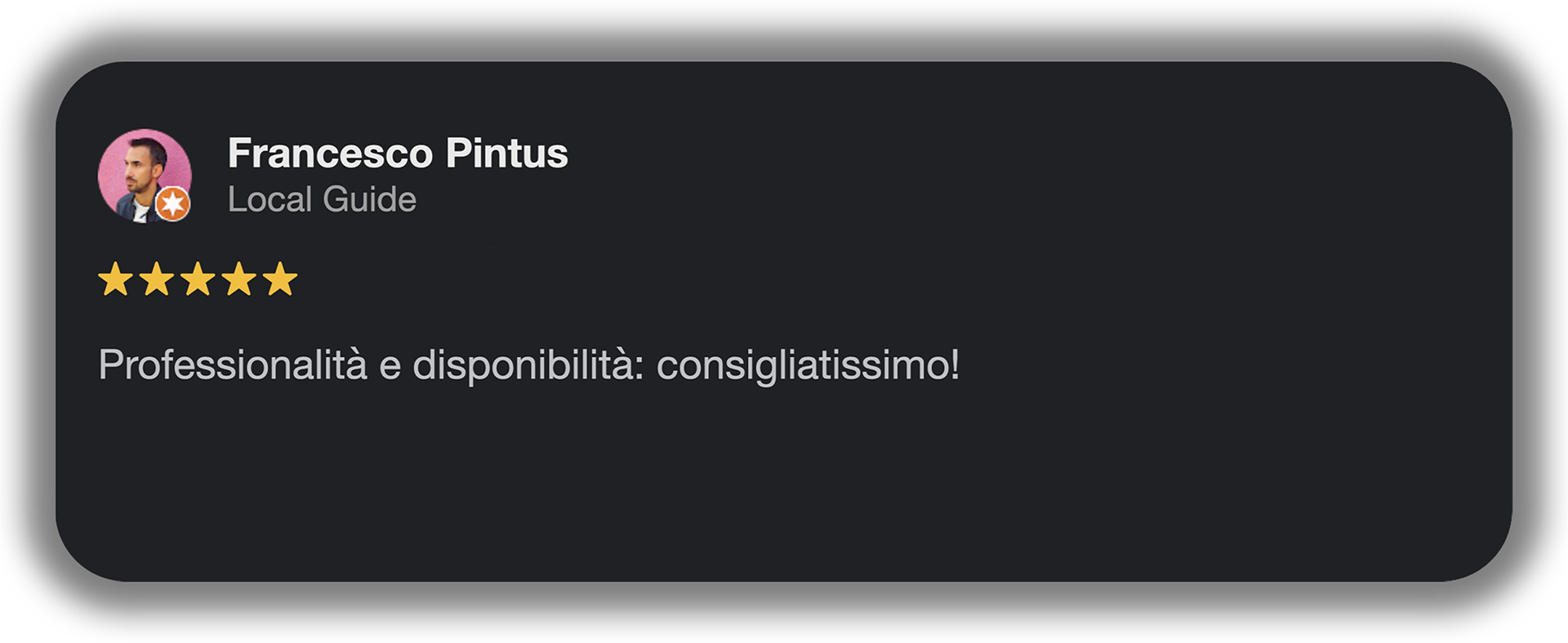Click the exclamation mark ending the review
The height and width of the screenshot is (643, 1568).
click(955, 364)
